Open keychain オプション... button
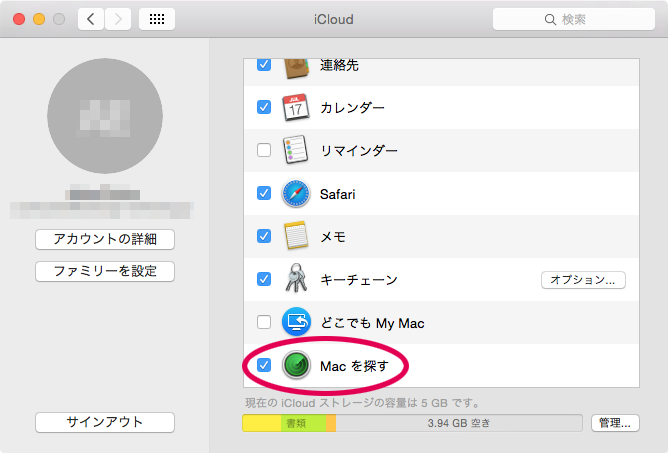This screenshot has height=453, width=668. point(583,280)
